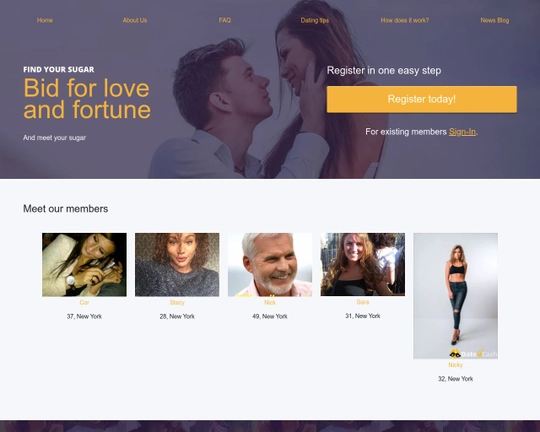
Task: Open Sara's profile photo thumbnail
Action: click(x=363, y=264)
